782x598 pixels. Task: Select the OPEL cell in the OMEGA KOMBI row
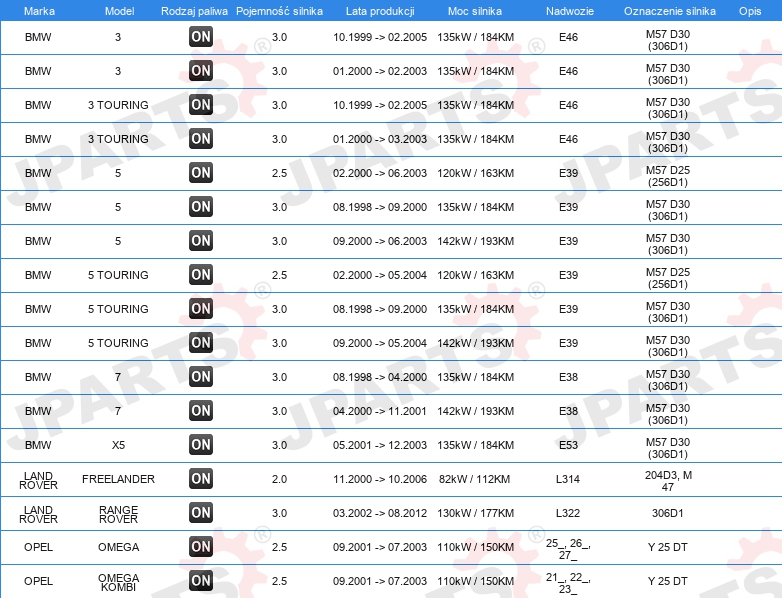pos(38,581)
